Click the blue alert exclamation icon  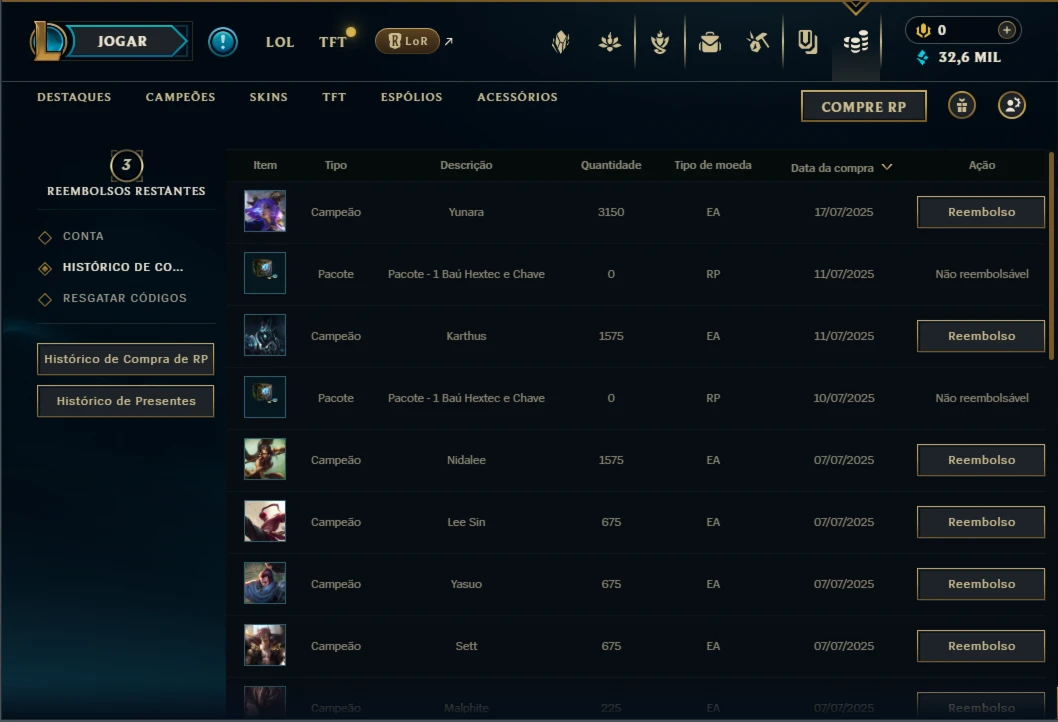coord(223,42)
